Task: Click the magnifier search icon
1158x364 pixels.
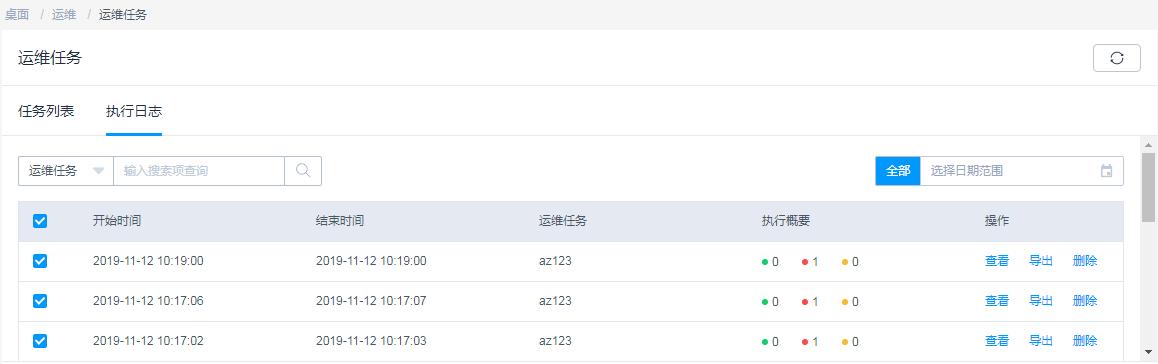Action: point(303,171)
